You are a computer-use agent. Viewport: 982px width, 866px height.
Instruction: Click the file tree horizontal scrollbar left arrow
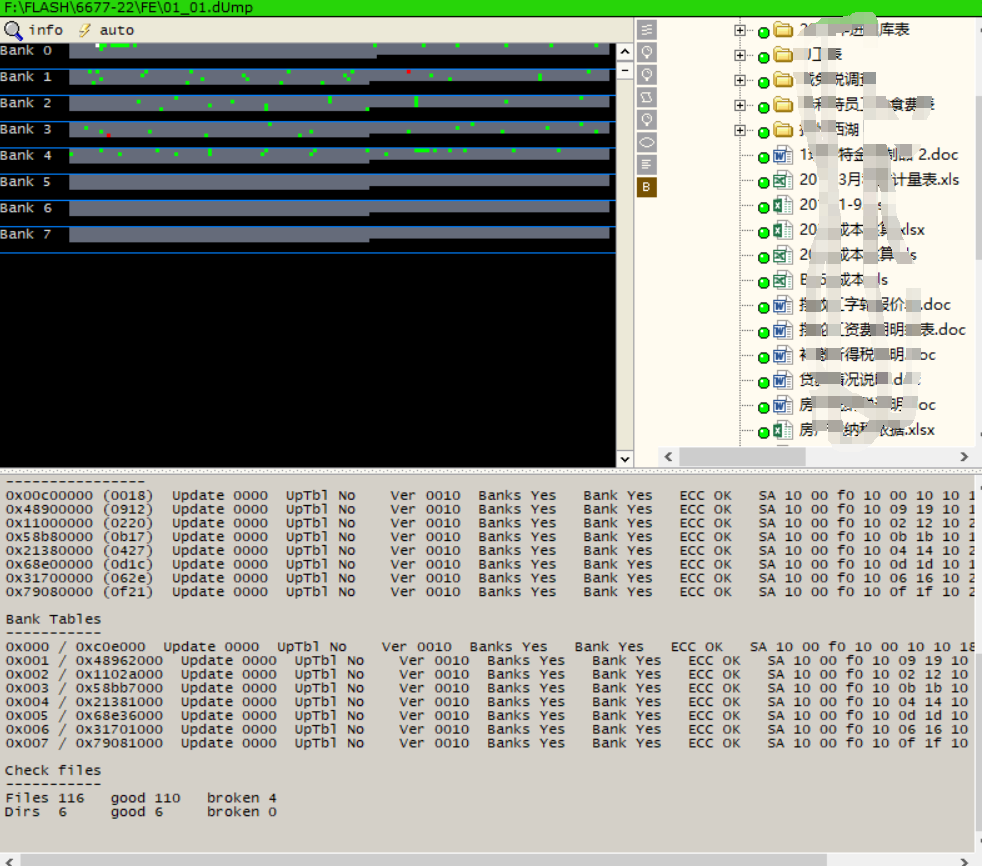point(668,456)
